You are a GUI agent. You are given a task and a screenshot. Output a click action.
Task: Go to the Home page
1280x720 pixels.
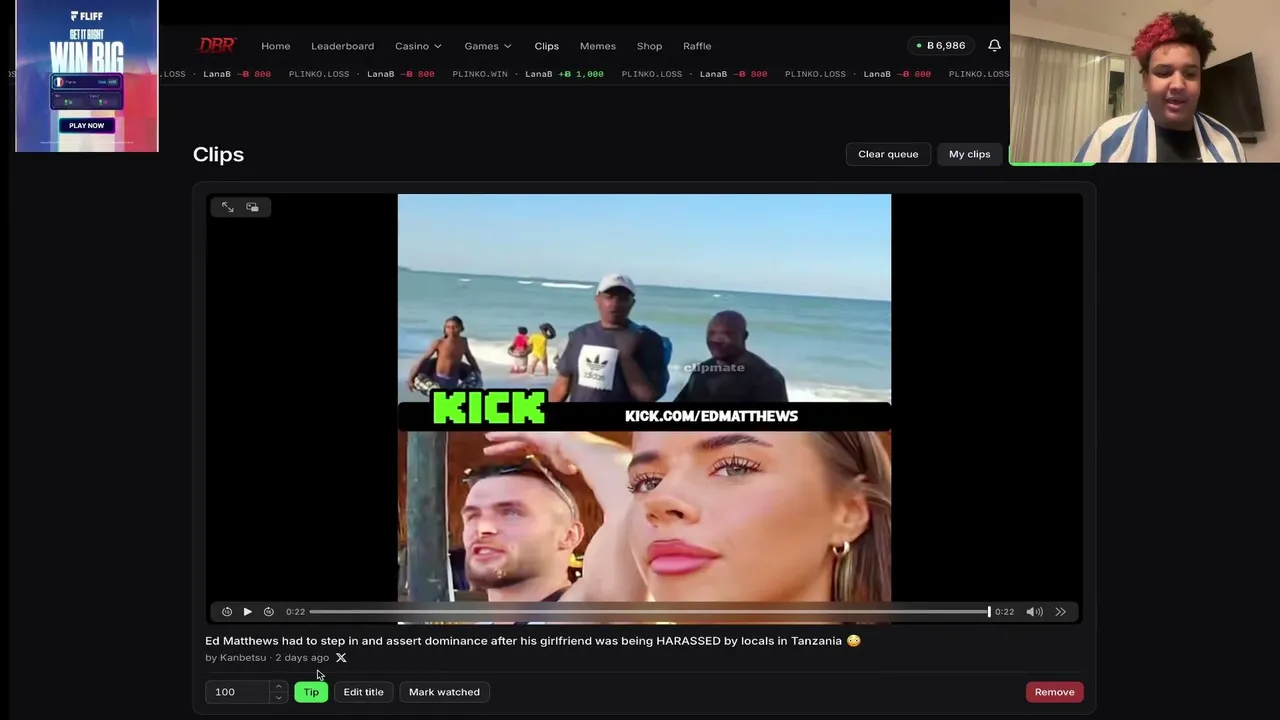point(276,46)
